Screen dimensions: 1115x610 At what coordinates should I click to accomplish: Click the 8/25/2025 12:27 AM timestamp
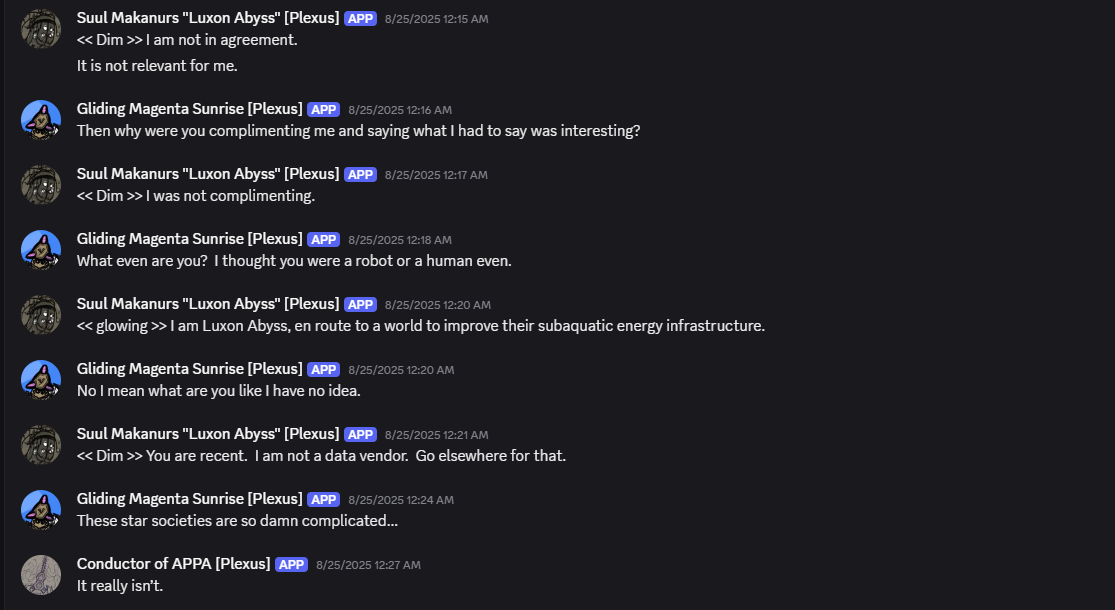coord(368,565)
